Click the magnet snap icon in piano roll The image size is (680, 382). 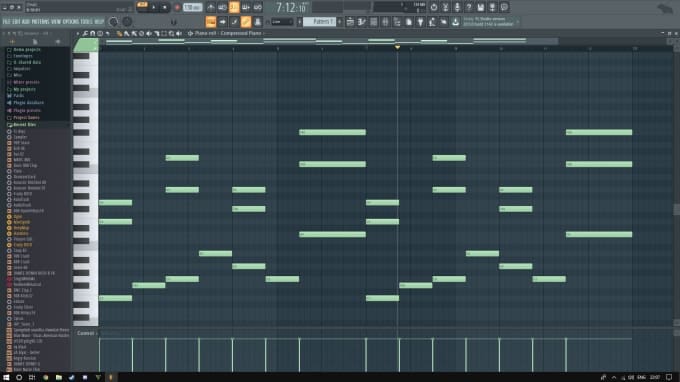92,33
